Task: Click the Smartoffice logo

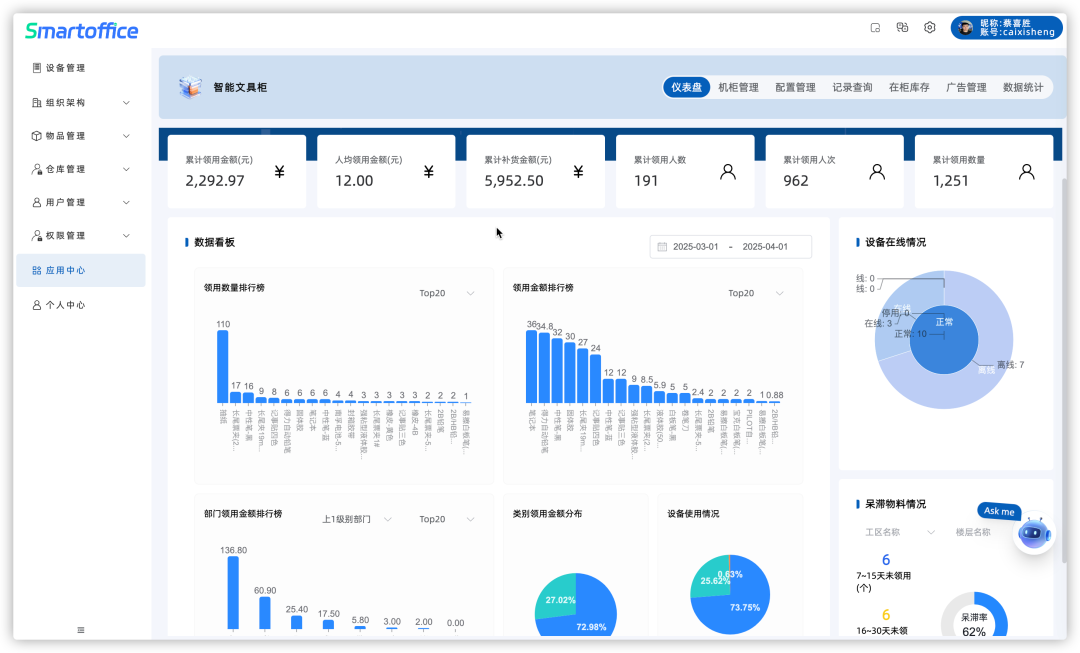Action: (82, 30)
